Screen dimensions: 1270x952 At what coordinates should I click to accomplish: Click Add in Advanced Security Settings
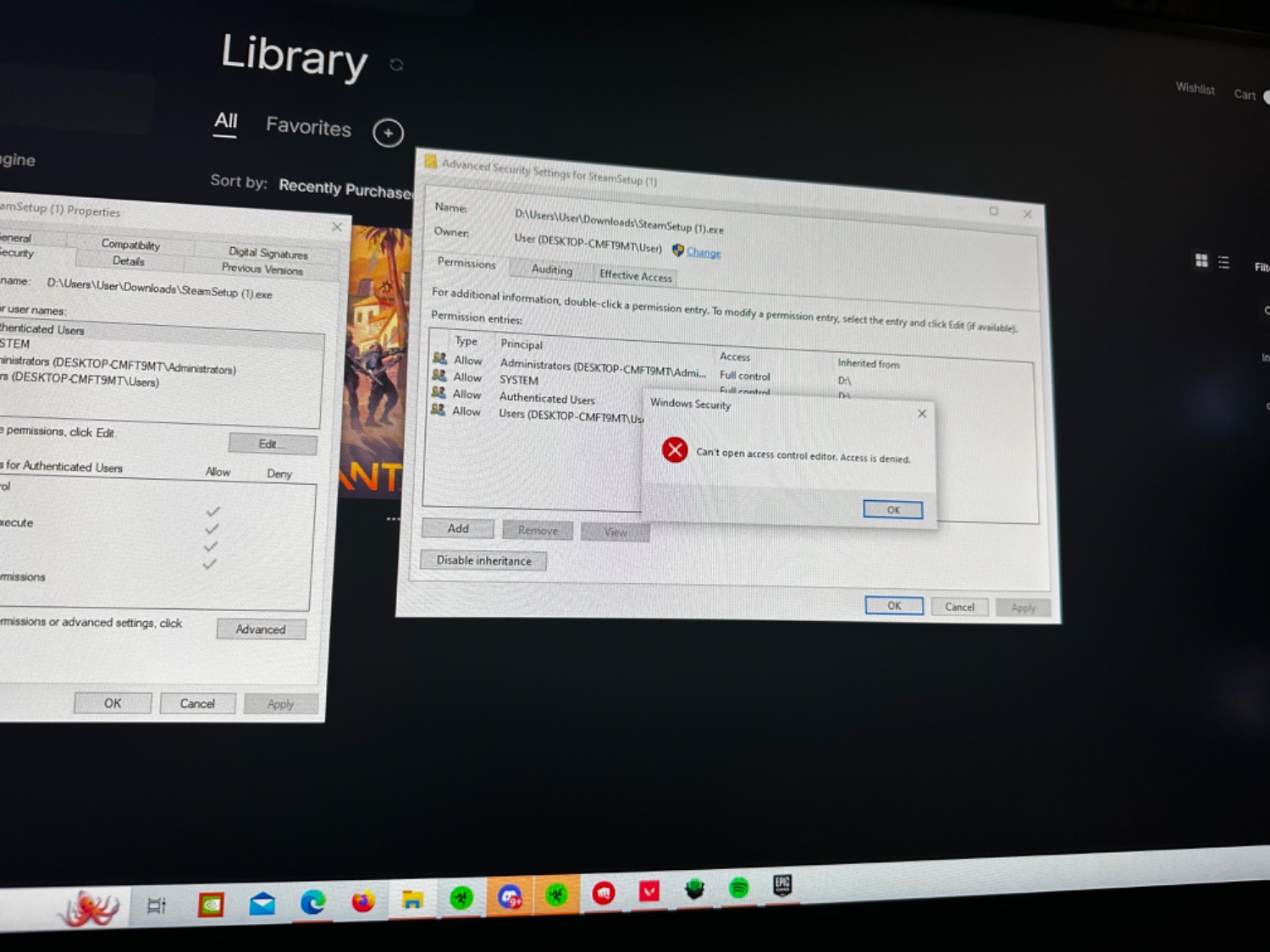pyautogui.click(x=458, y=528)
